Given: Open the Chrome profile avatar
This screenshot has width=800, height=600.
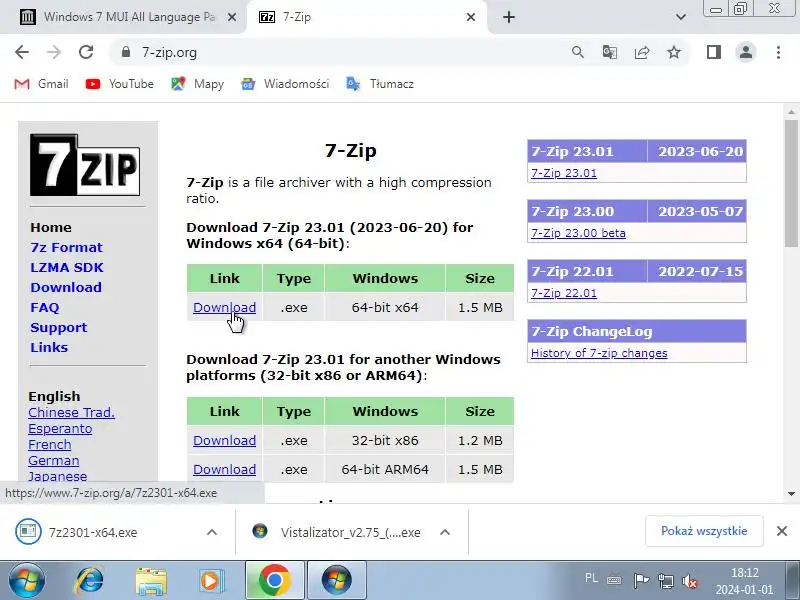Looking at the screenshot, I should (x=745, y=52).
